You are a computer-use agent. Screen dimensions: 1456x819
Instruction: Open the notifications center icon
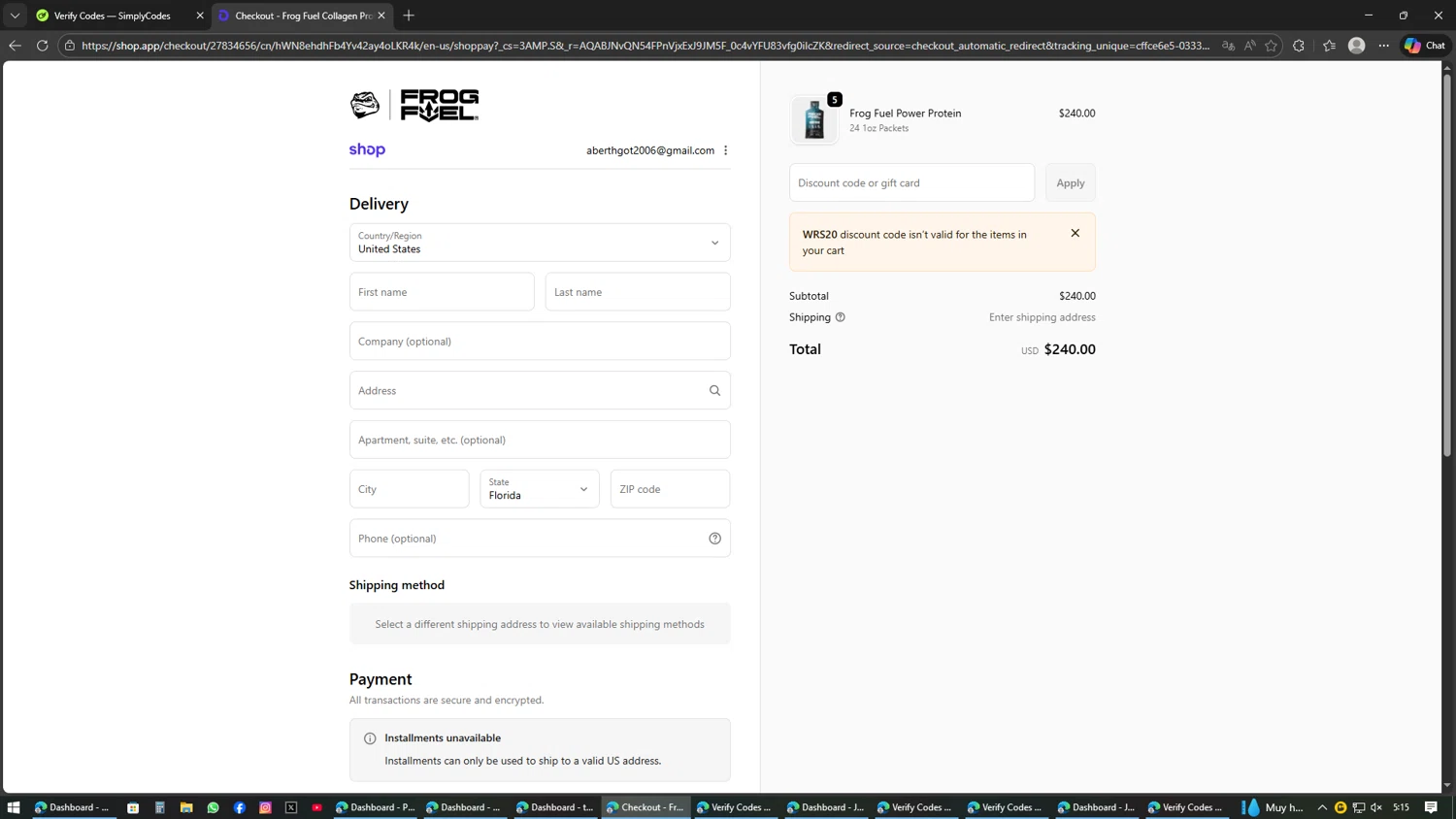(1431, 807)
